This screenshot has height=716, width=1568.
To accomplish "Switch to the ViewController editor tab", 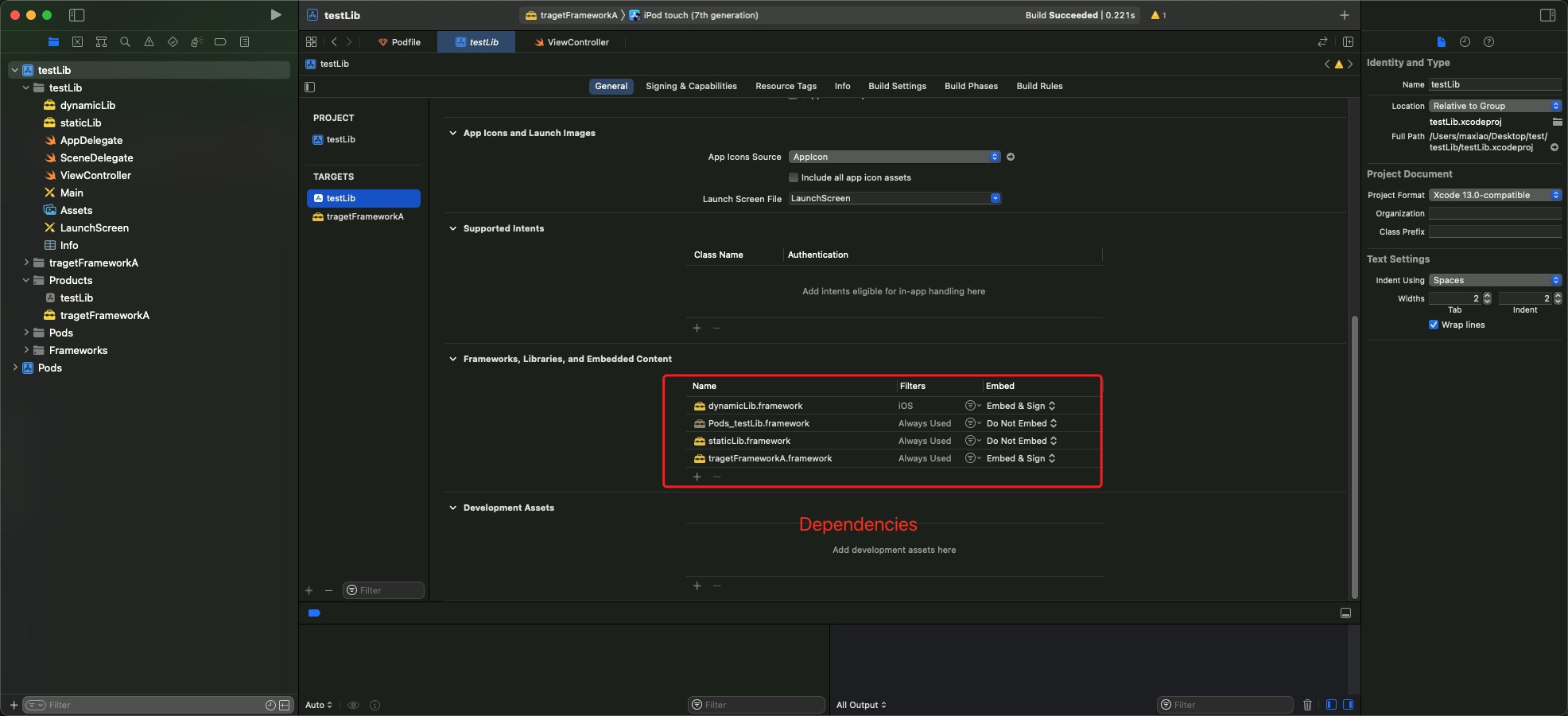I will pyautogui.click(x=572, y=42).
